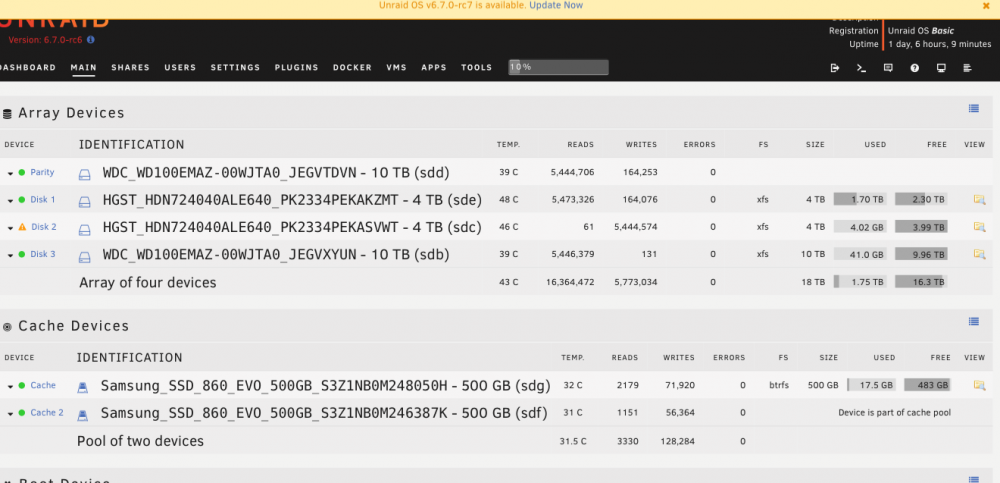Open the Settings tab
Image resolution: width=1000 pixels, height=483 pixels.
click(235, 68)
